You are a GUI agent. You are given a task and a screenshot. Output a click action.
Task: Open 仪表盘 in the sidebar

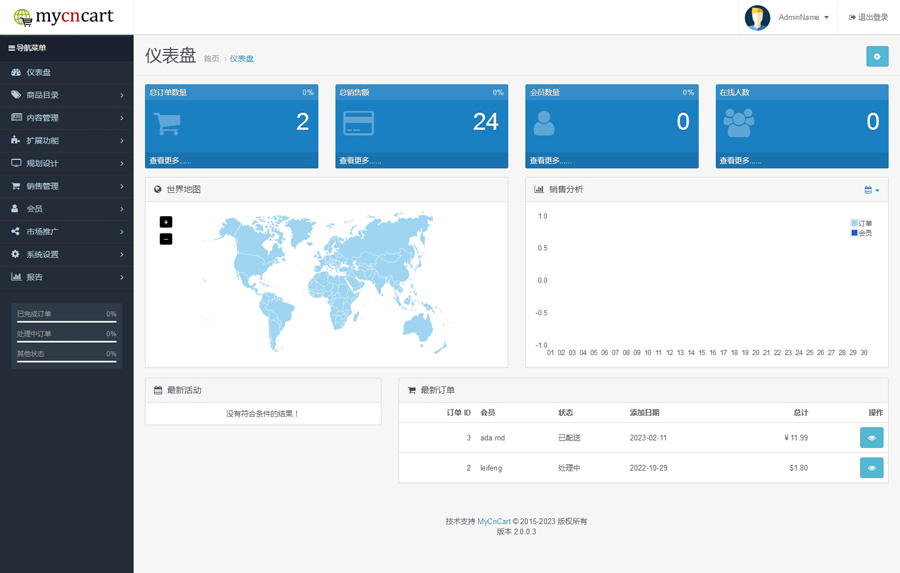[x=38, y=72]
